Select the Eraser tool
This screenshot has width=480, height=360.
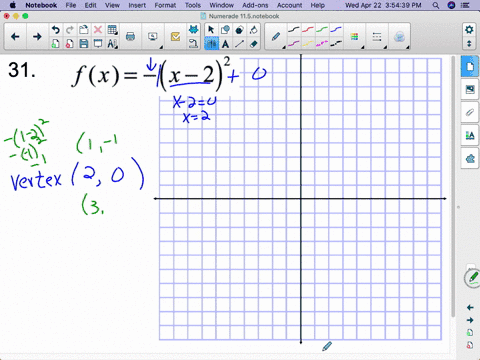[x=254, y=44]
